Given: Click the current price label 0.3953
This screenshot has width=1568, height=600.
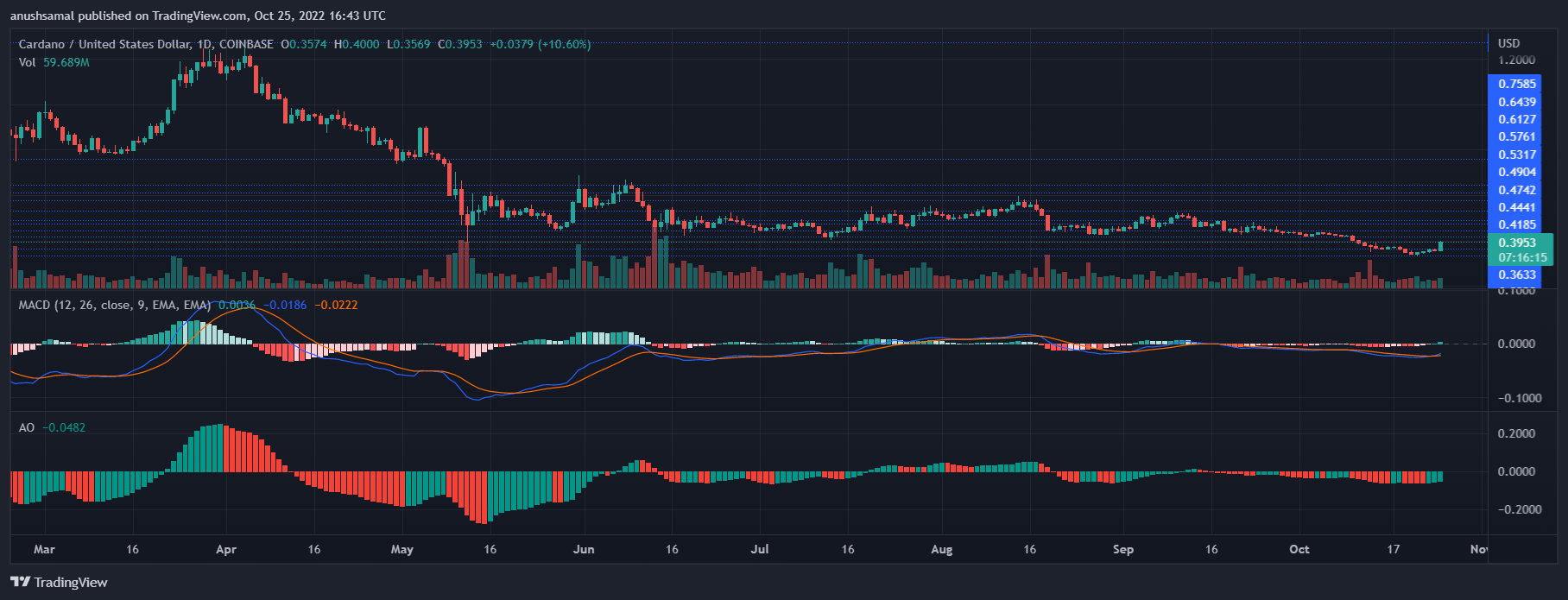Looking at the screenshot, I should [1517, 243].
